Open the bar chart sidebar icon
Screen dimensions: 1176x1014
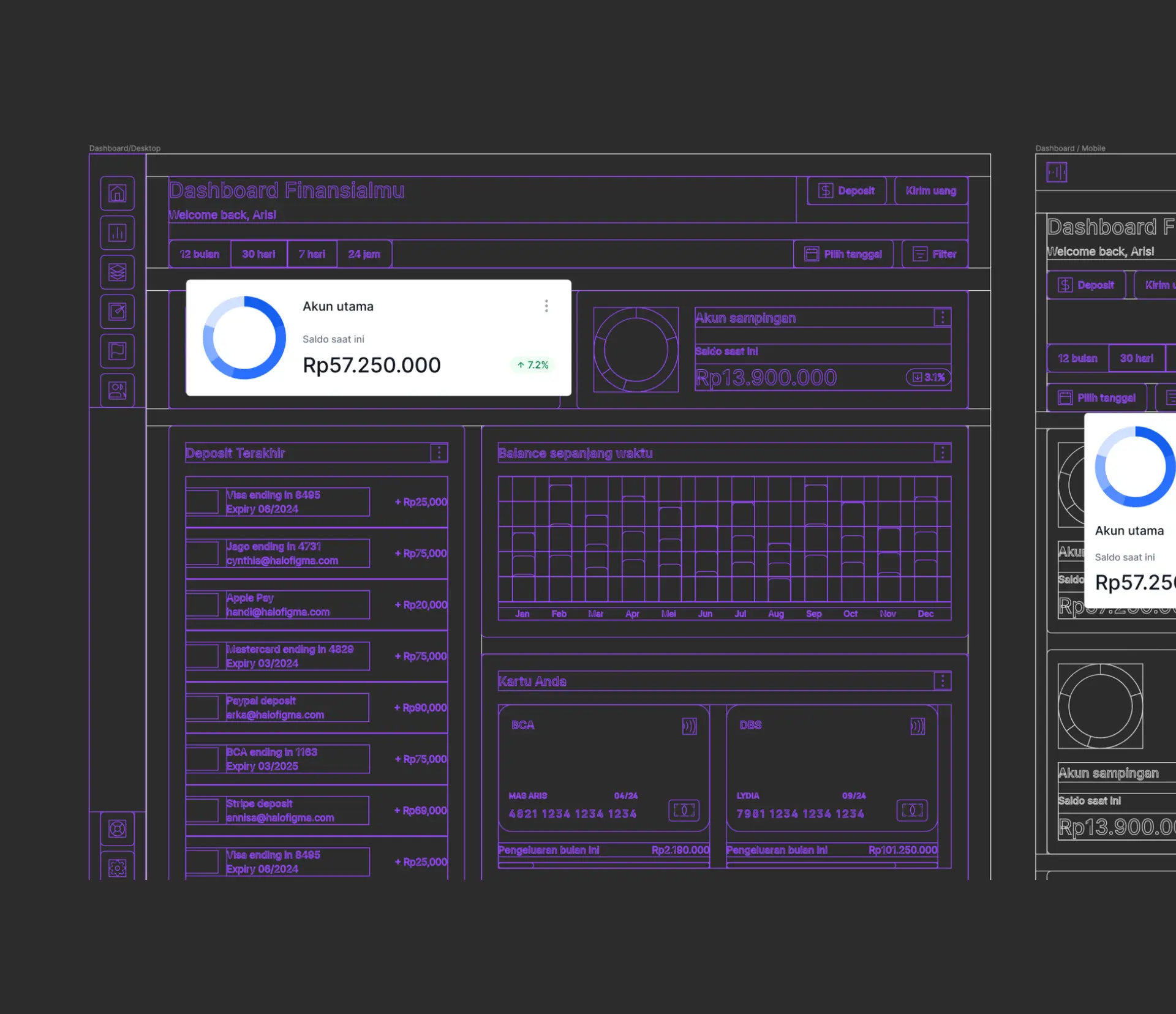[x=117, y=233]
